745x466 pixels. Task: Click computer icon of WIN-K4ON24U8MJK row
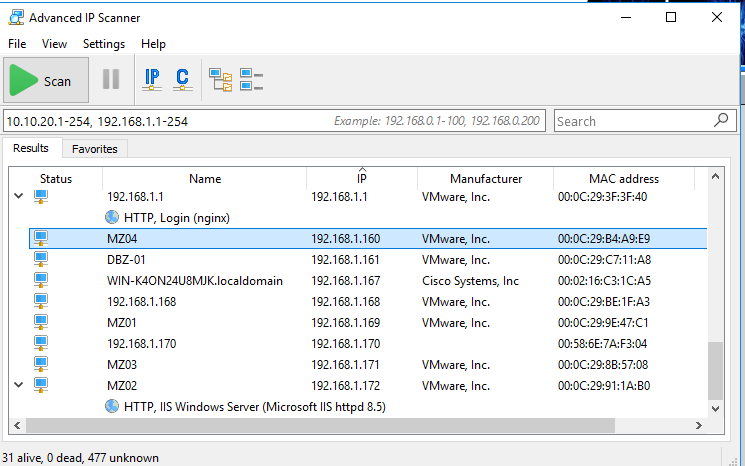click(x=41, y=280)
